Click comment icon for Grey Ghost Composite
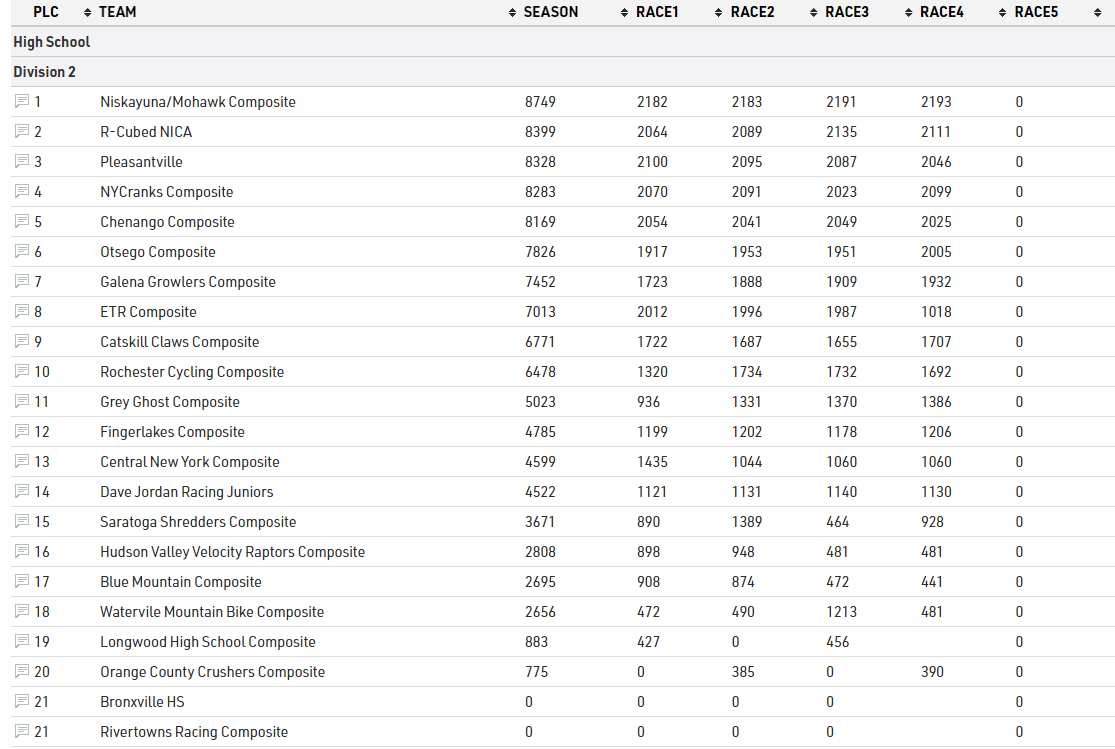The image size is (1115, 749). click(x=22, y=401)
